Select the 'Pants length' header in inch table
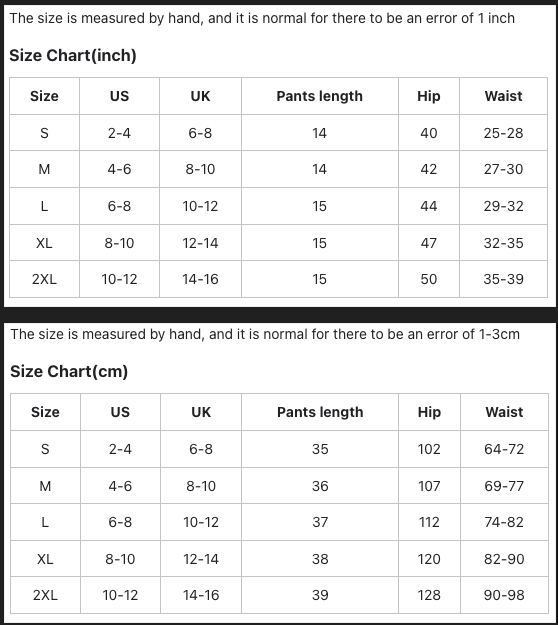The width and height of the screenshot is (558, 625). click(320, 96)
